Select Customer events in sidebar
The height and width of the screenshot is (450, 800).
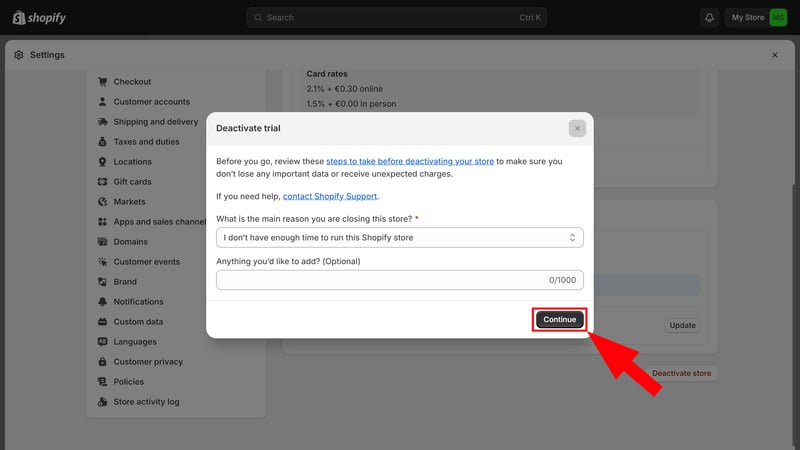click(x=146, y=262)
